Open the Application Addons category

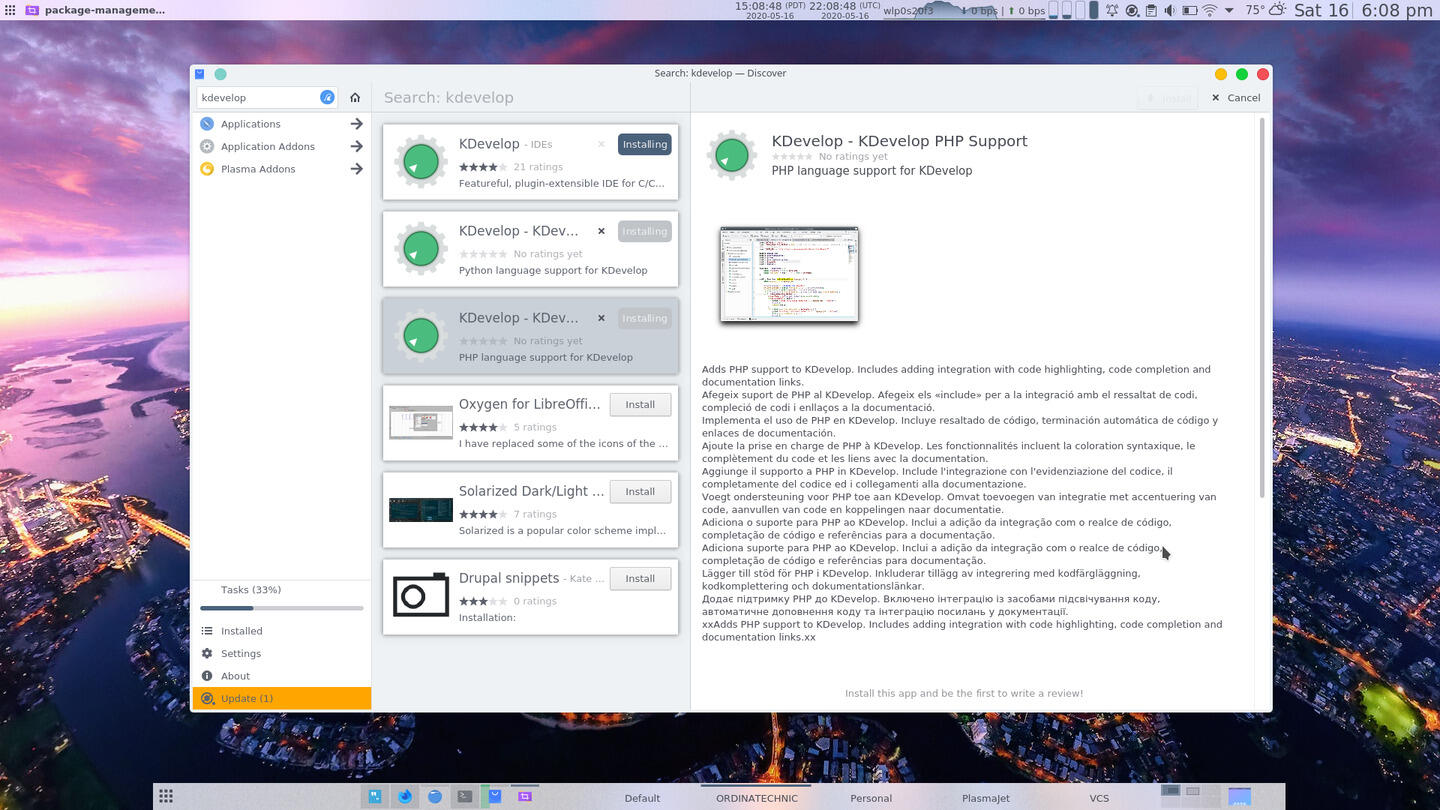[280, 146]
